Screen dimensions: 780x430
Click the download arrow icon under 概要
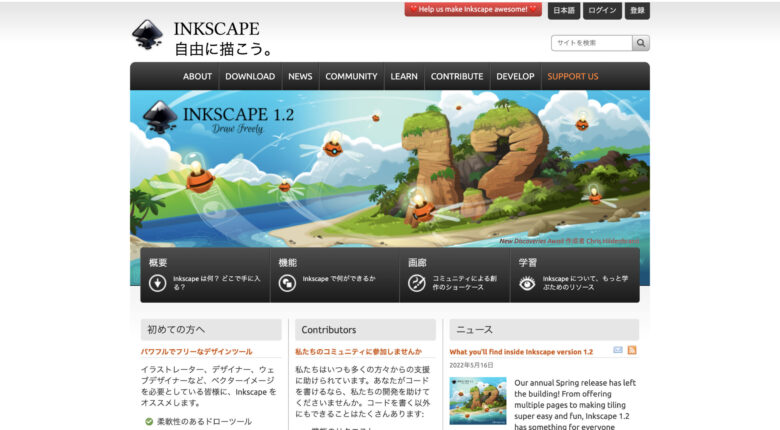tap(158, 283)
